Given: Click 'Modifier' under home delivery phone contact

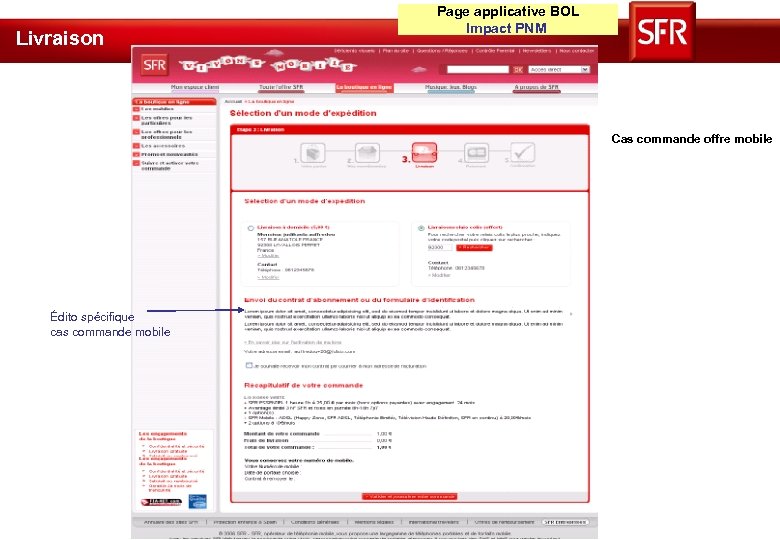Looking at the screenshot, I should tap(268, 277).
